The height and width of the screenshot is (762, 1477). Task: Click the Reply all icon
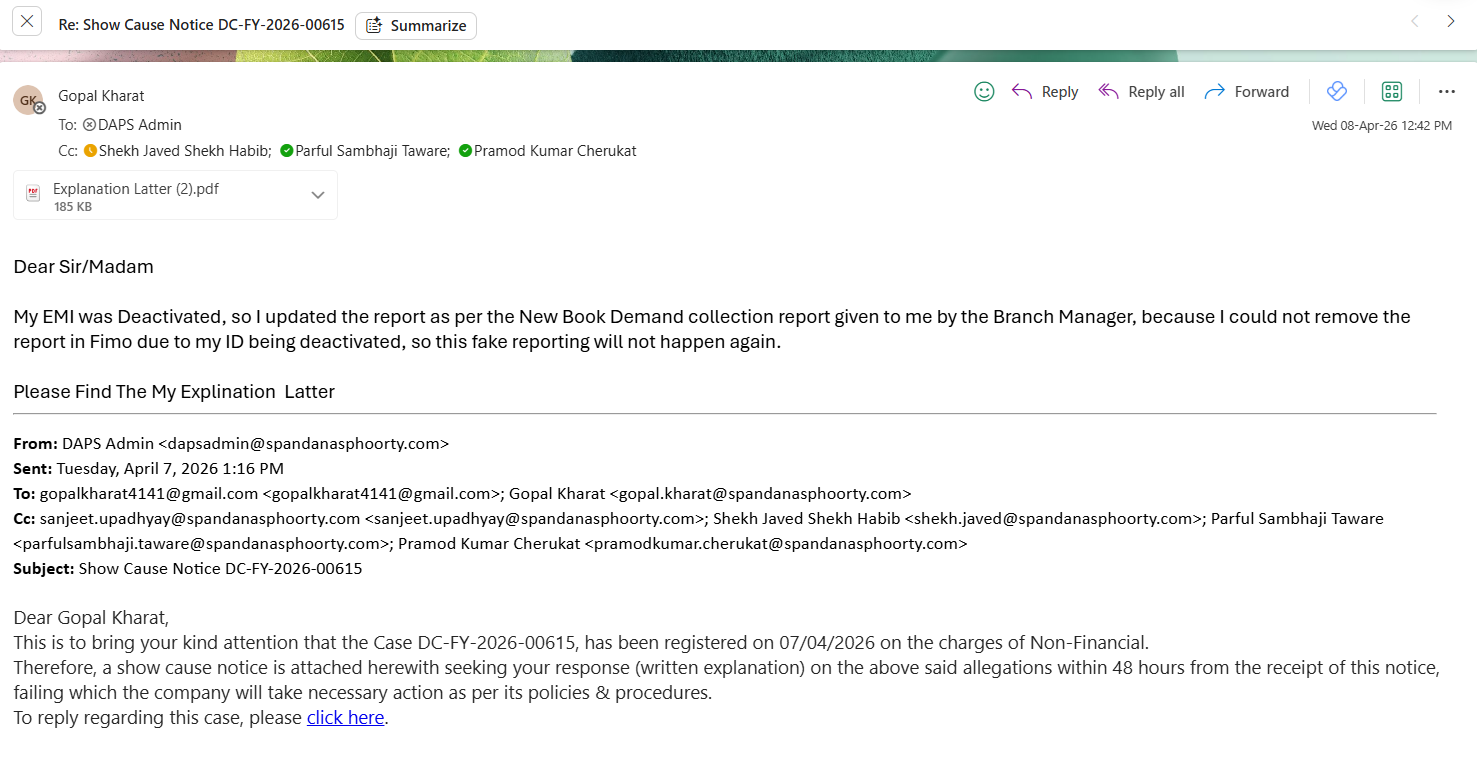click(x=1108, y=92)
